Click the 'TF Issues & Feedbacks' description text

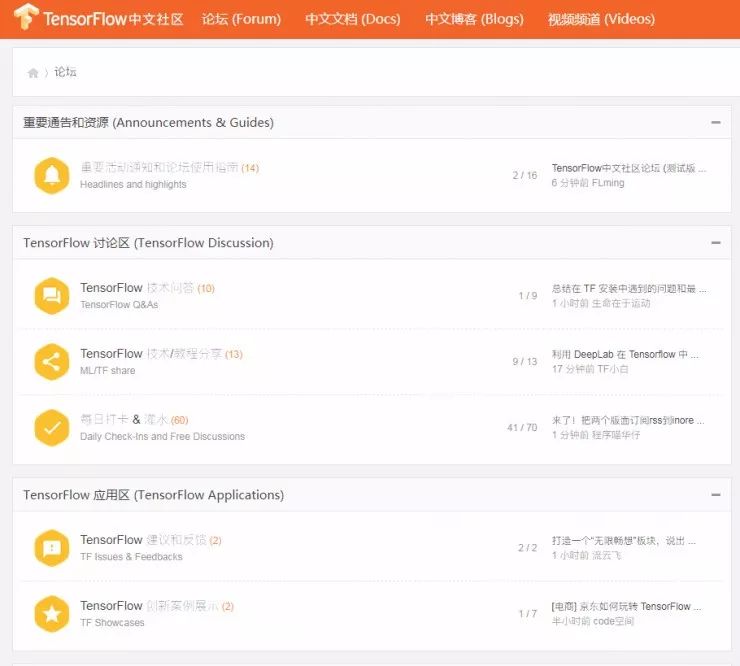[131, 556]
